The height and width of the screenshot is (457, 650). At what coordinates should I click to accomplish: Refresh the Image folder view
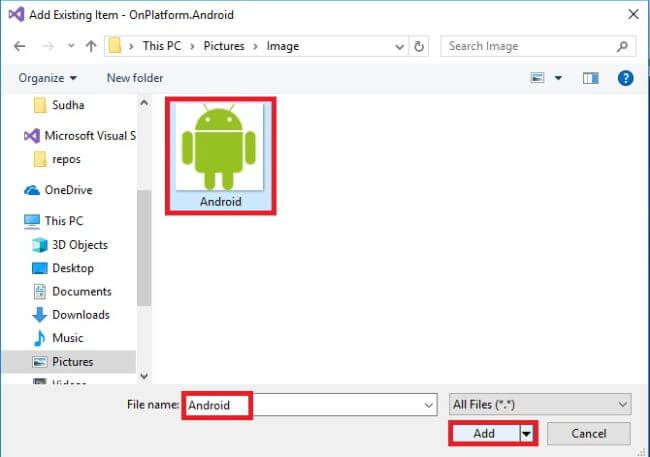[419, 46]
